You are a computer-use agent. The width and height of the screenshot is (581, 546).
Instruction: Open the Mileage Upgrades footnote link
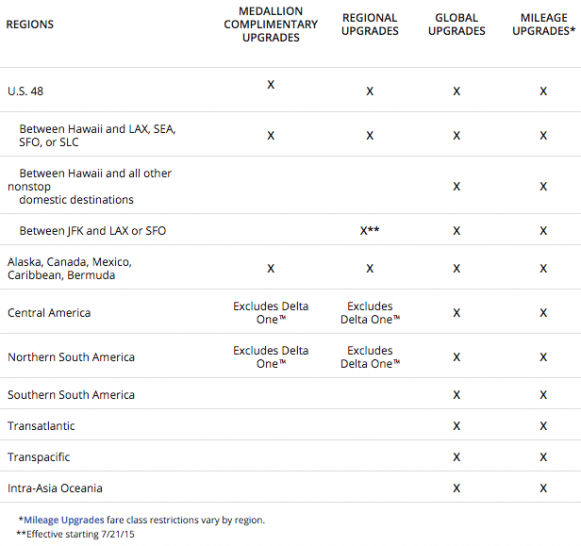64,520
